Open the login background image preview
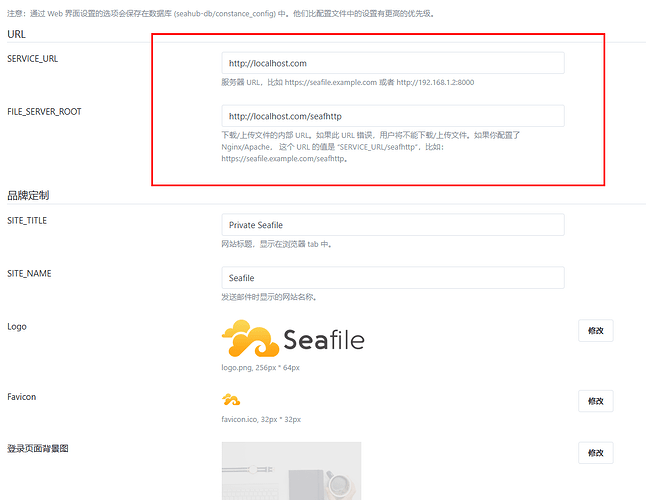The height and width of the screenshot is (500, 646). click(x=291, y=471)
